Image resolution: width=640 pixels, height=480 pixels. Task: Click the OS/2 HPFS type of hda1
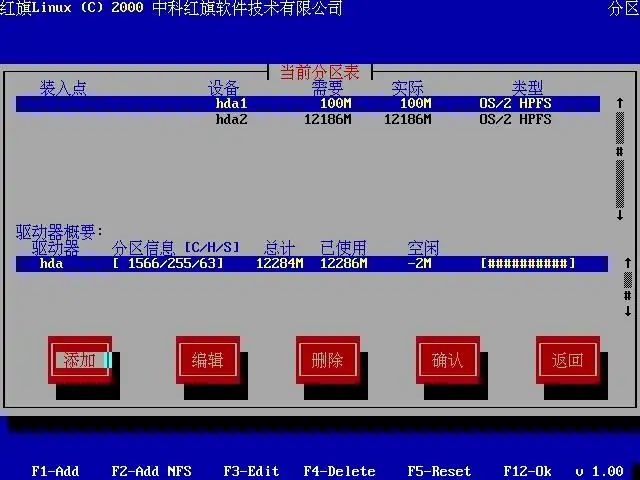516,103
